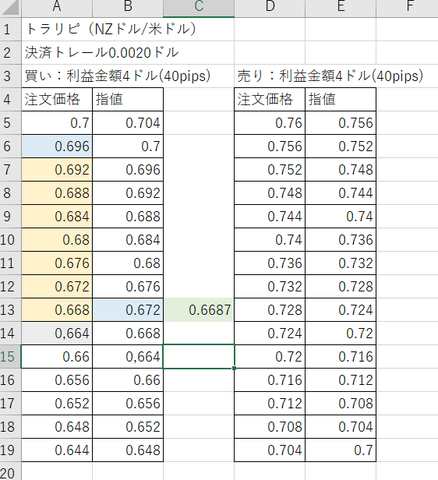438x480 pixels.
Task: Click cell D9 0.744
Action: point(270,217)
